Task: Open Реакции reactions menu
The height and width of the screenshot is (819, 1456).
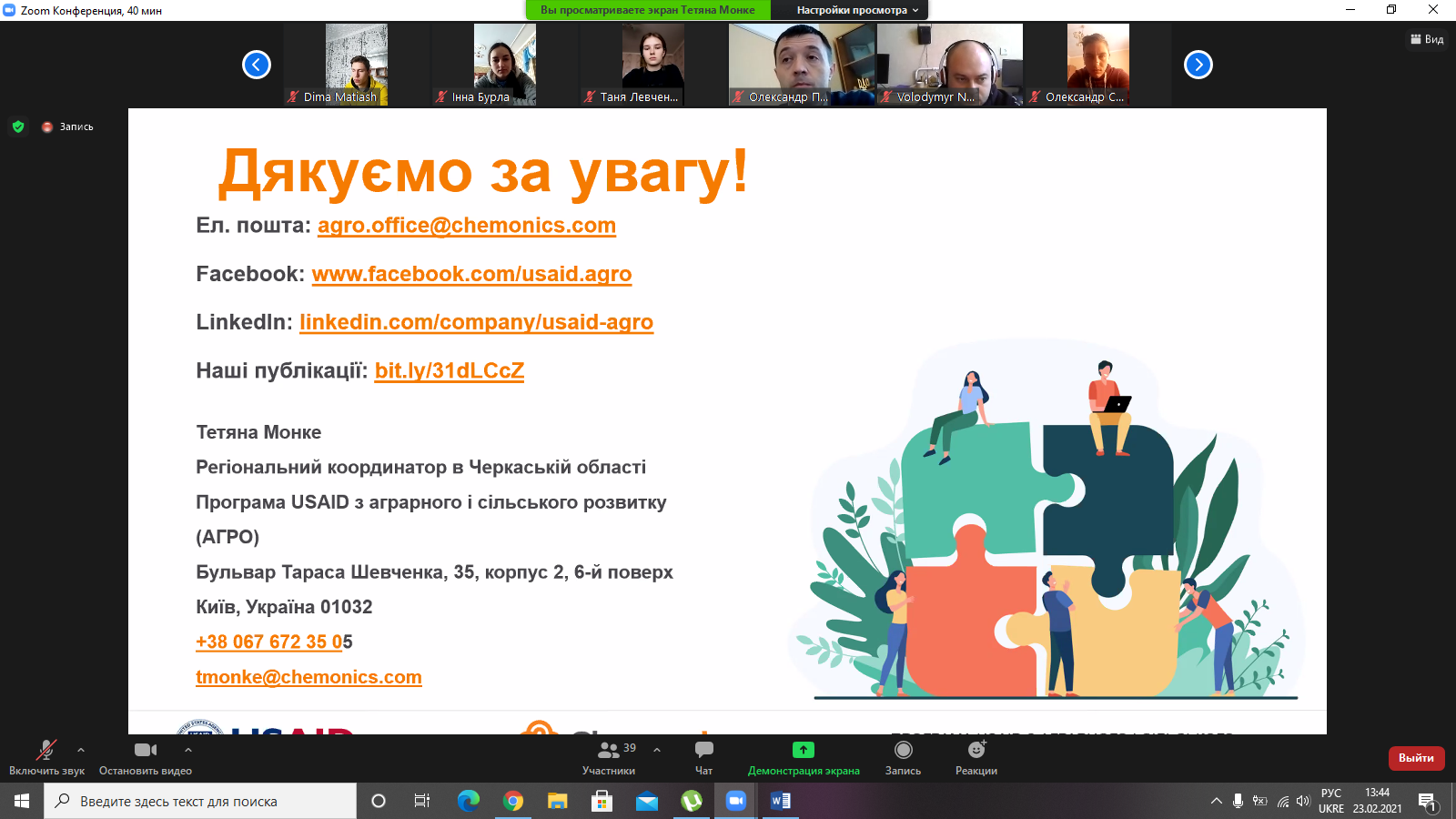Action: [976, 757]
